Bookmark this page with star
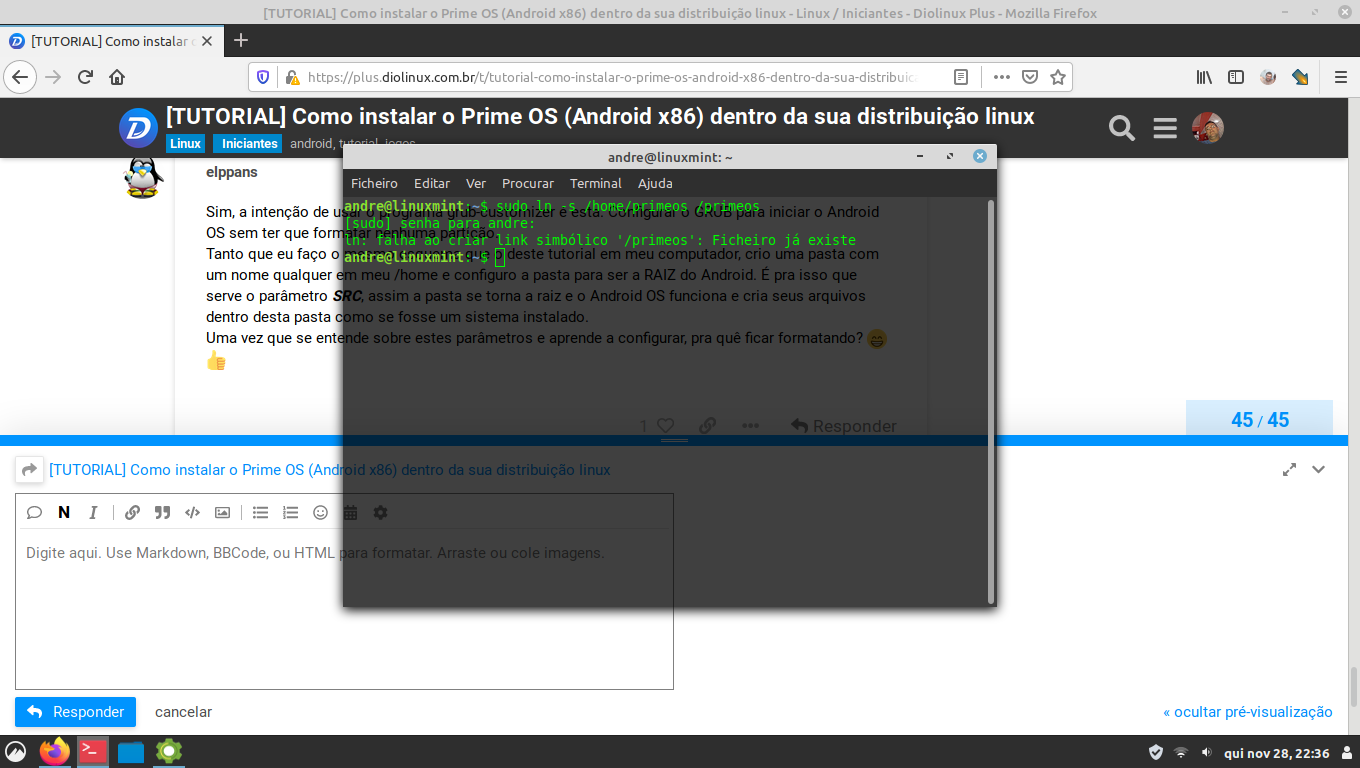Image resolution: width=1360 pixels, height=768 pixels. point(1057,77)
